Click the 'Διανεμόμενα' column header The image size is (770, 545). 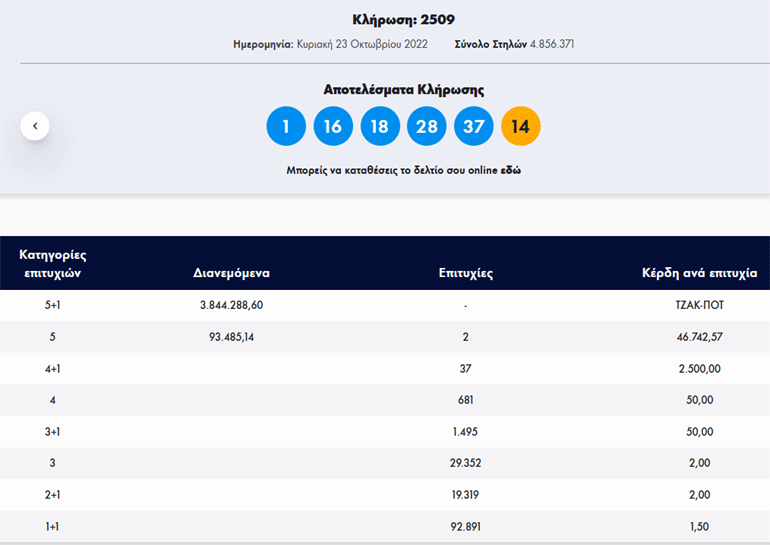[231, 273]
